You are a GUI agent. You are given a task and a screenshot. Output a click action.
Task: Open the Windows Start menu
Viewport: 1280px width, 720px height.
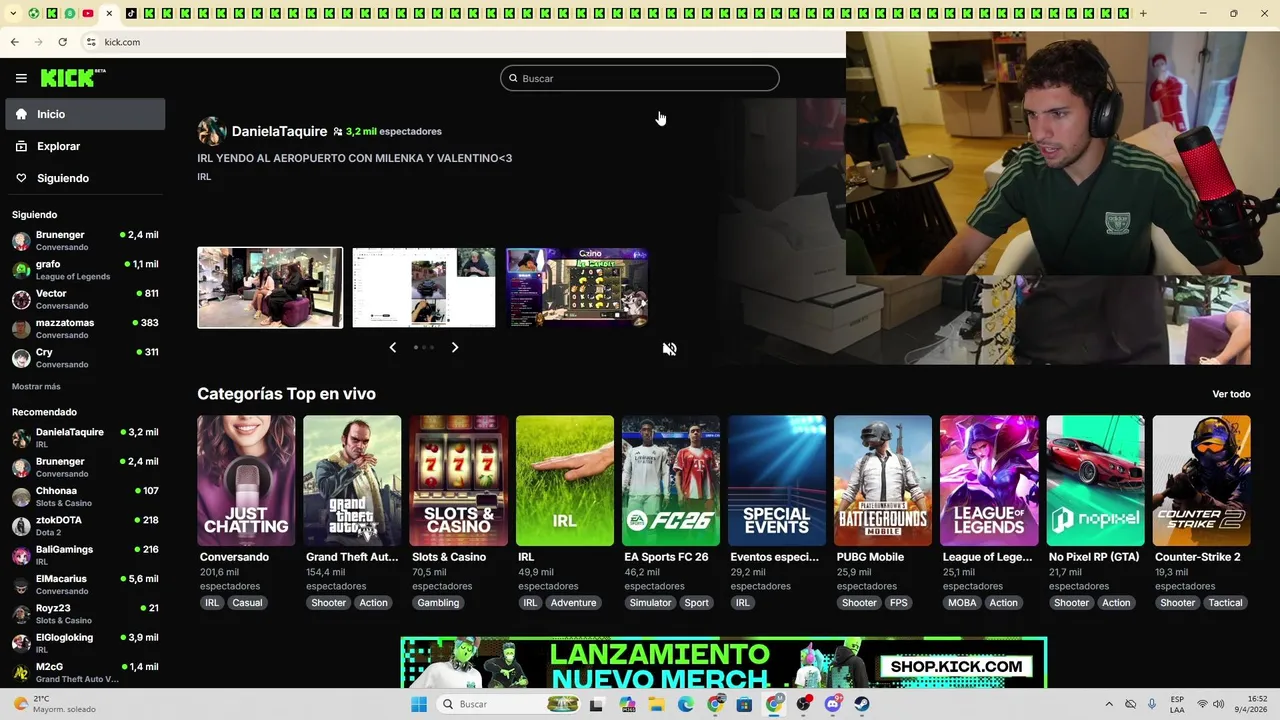(420, 704)
